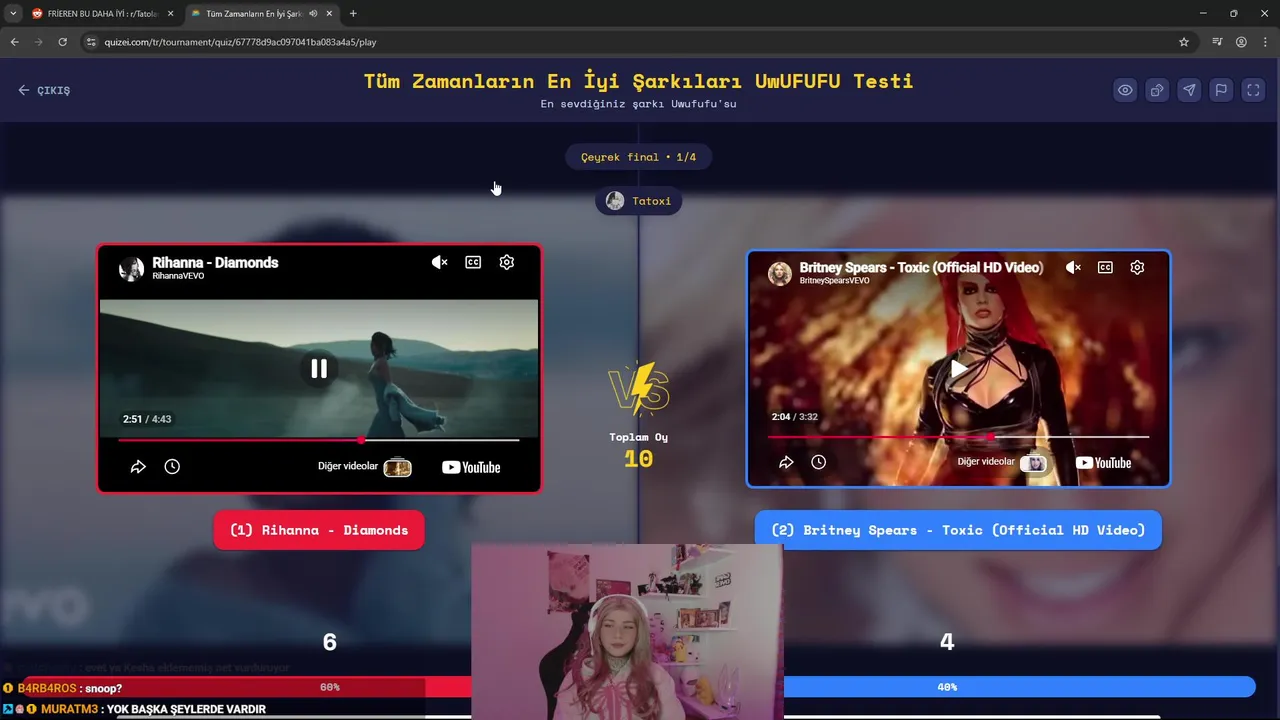Share the Rihanna Diamonds video

138,467
